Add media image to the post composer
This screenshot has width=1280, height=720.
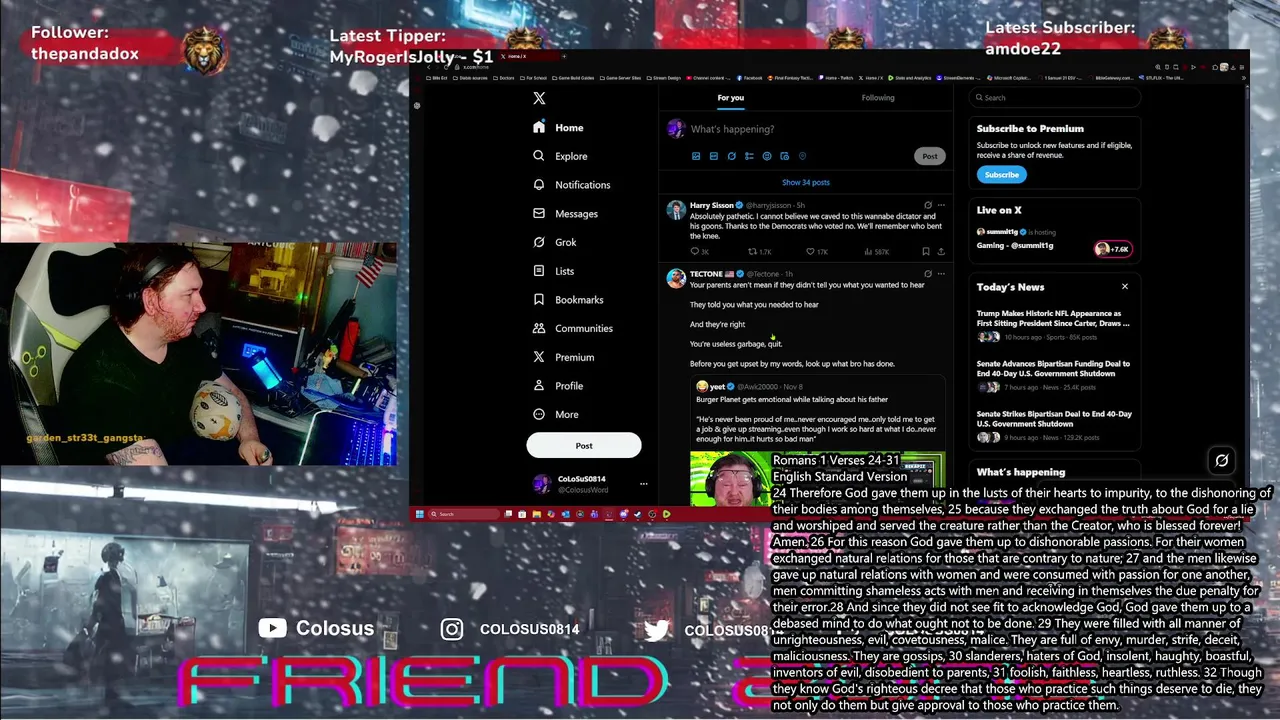tap(696, 156)
